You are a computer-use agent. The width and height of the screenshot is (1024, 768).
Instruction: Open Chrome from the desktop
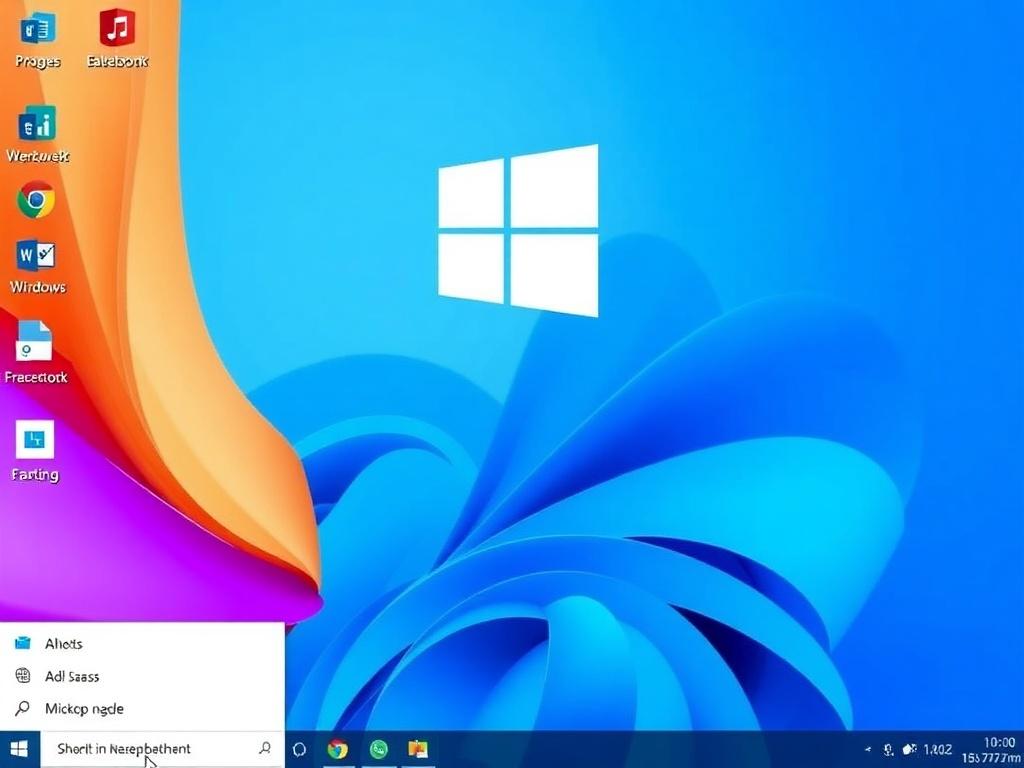(x=36, y=201)
